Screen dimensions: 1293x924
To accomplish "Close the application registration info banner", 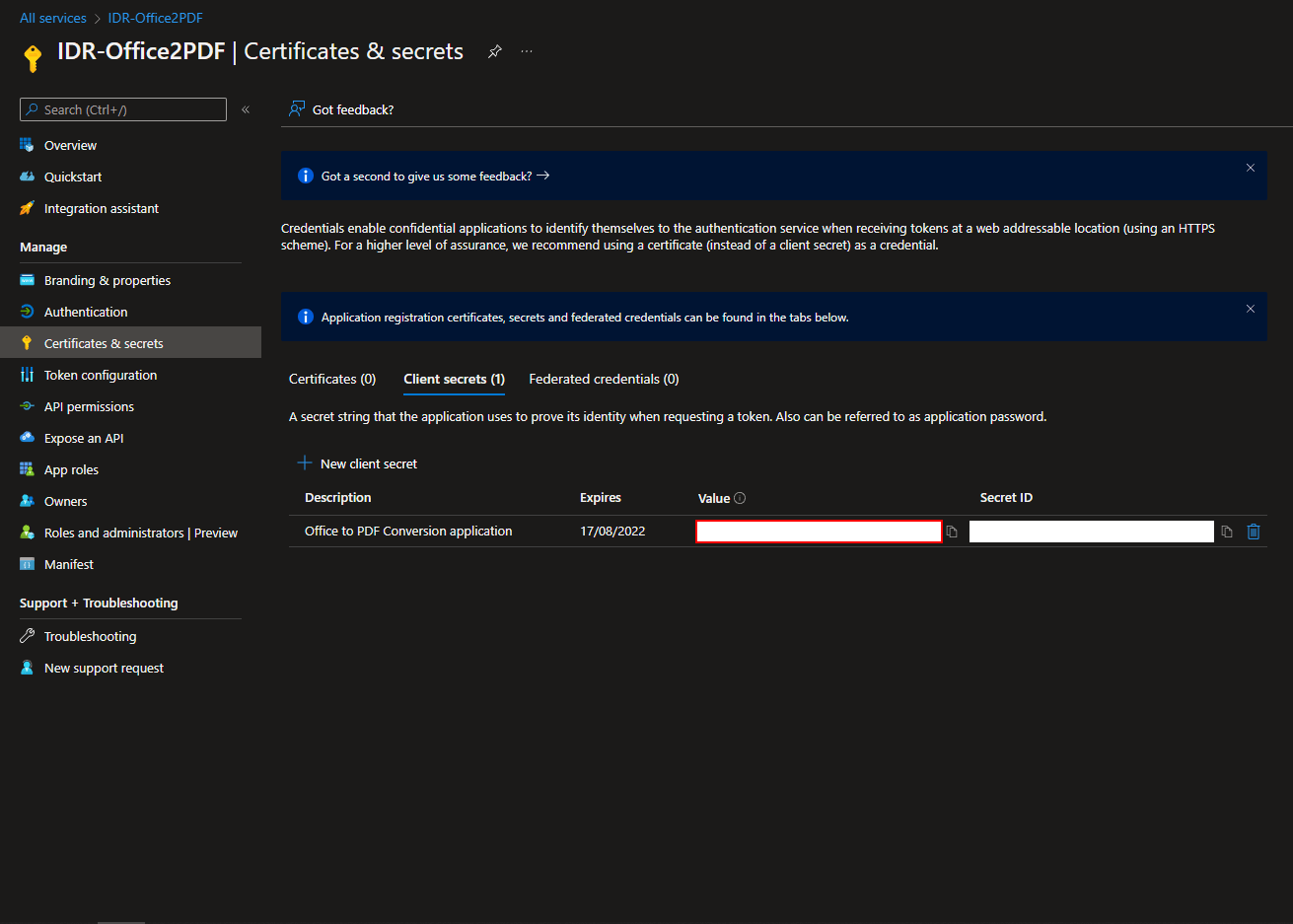I will 1250,309.
